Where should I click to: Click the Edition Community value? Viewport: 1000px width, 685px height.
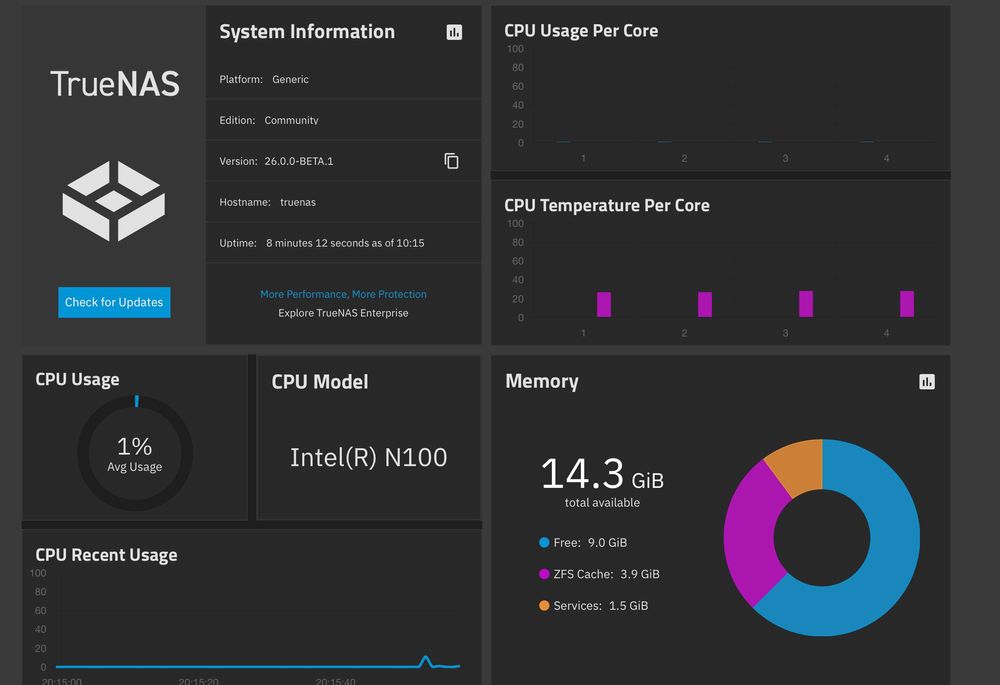click(x=291, y=121)
